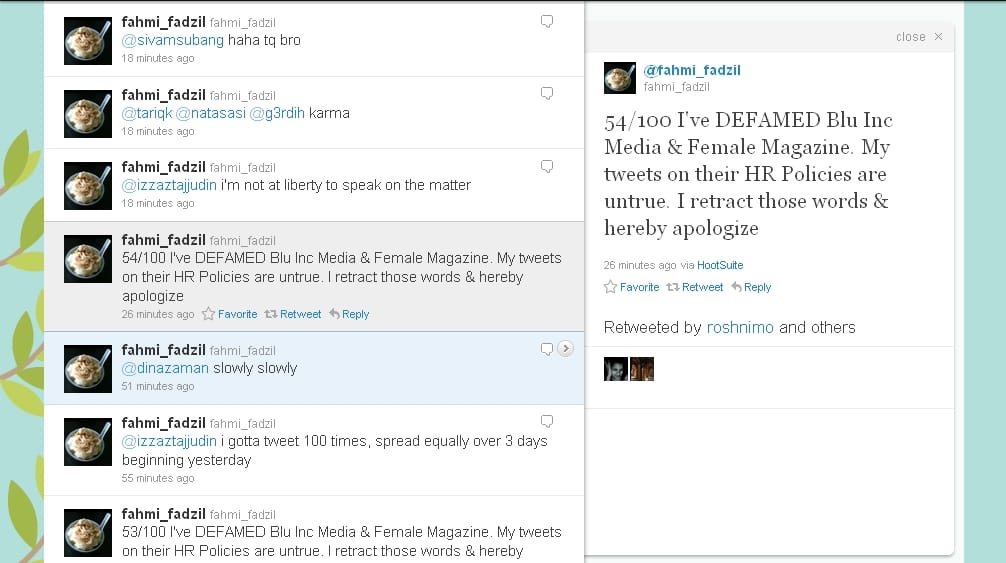This screenshot has width=1006, height=563.
Task: Open @tariqk mention link
Action: pos(147,113)
